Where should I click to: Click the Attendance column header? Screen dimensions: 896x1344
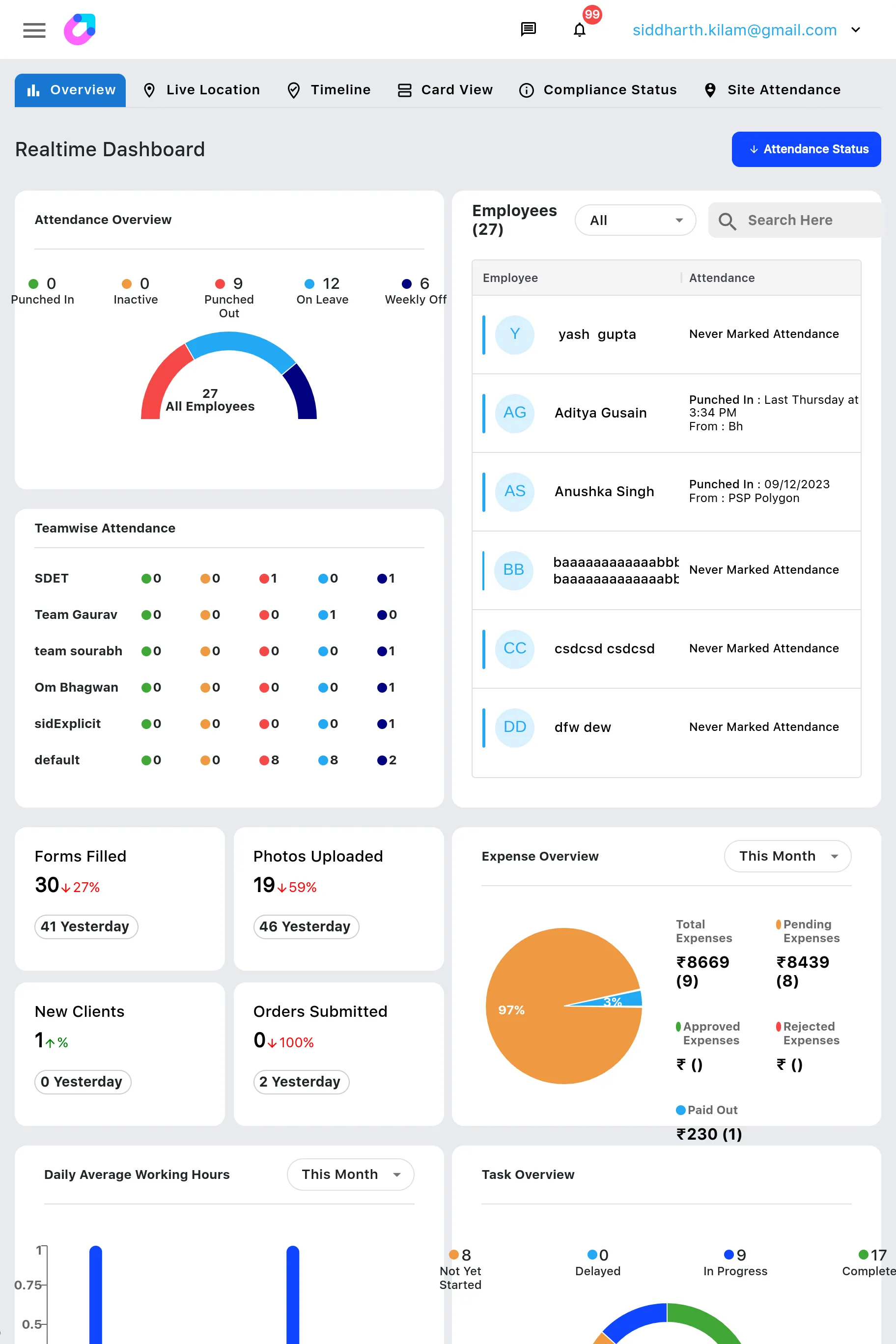pyautogui.click(x=722, y=279)
